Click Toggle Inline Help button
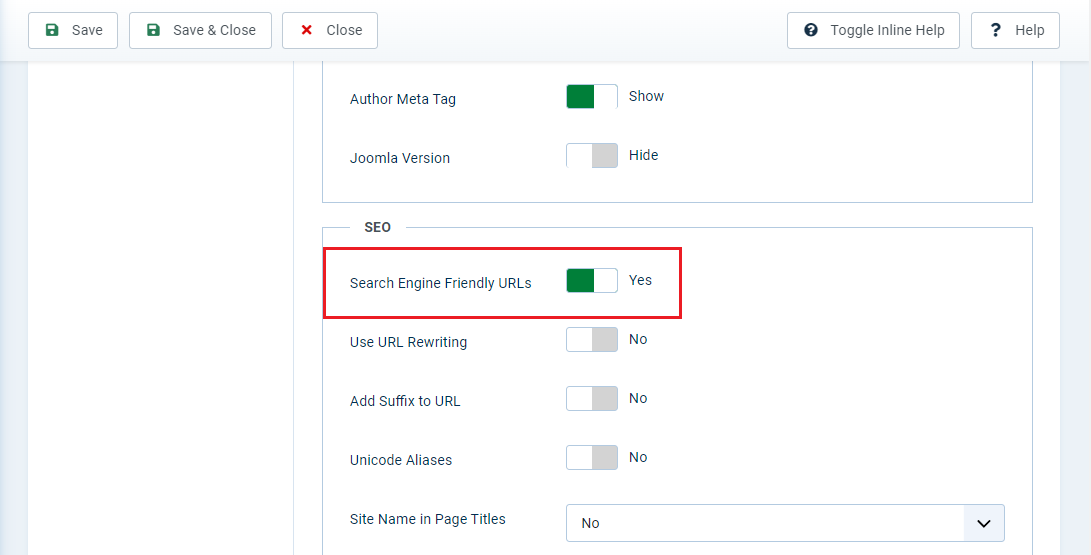This screenshot has width=1091, height=555. pyautogui.click(x=873, y=31)
